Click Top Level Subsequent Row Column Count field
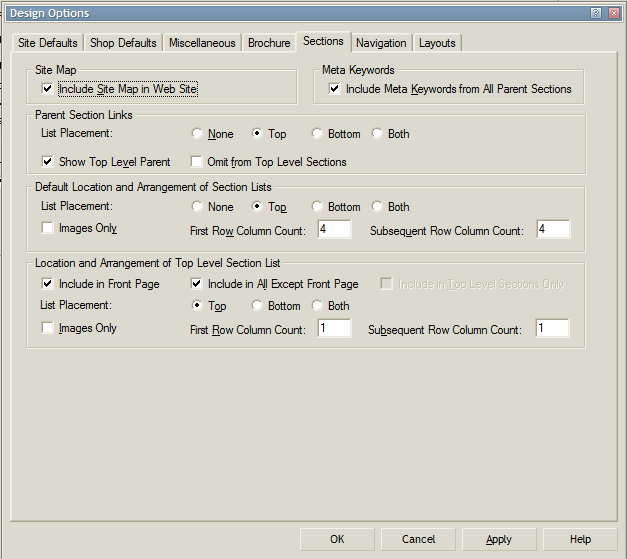 pyautogui.click(x=551, y=329)
